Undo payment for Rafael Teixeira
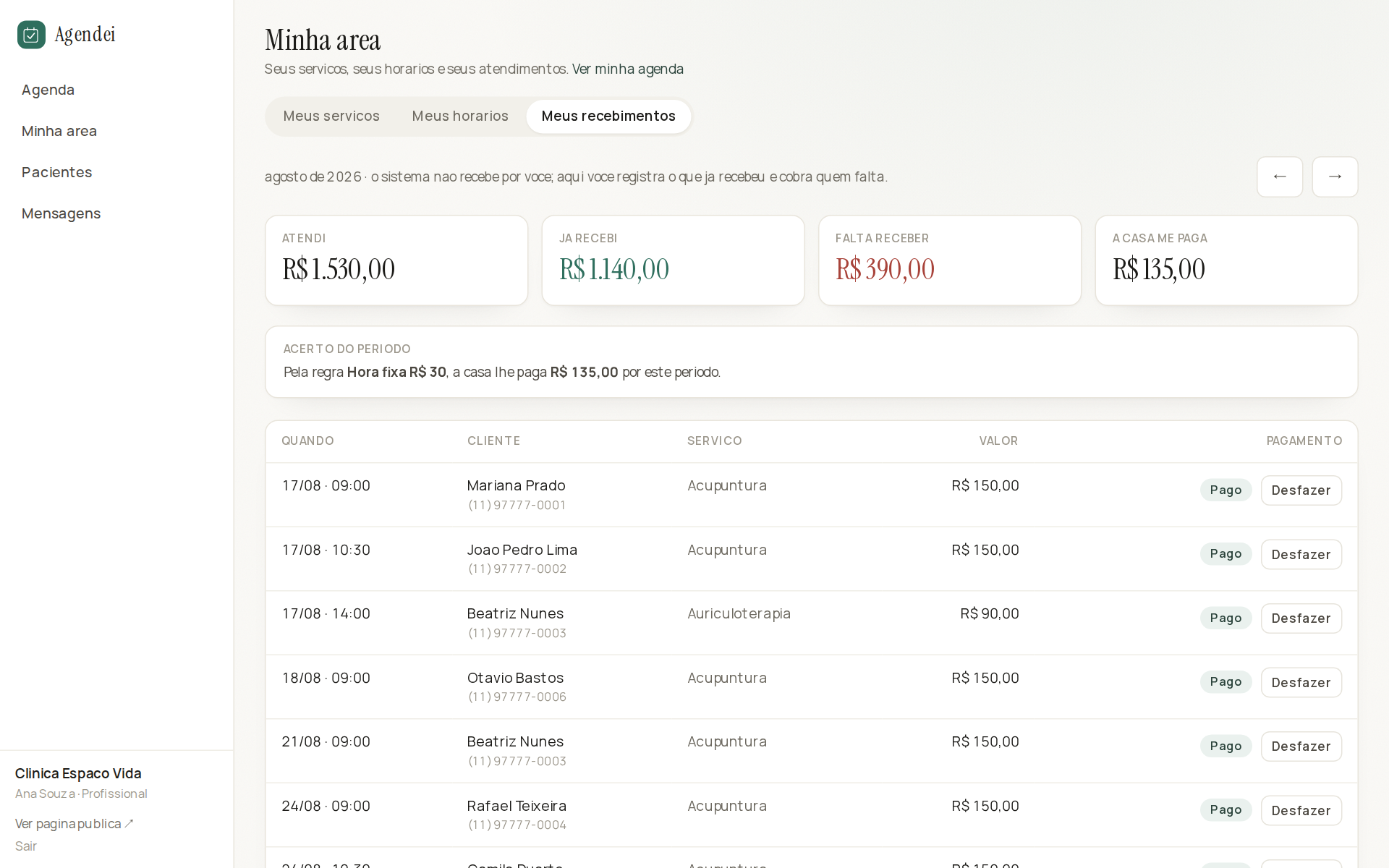Image resolution: width=1389 pixels, height=868 pixels. [x=1301, y=810]
